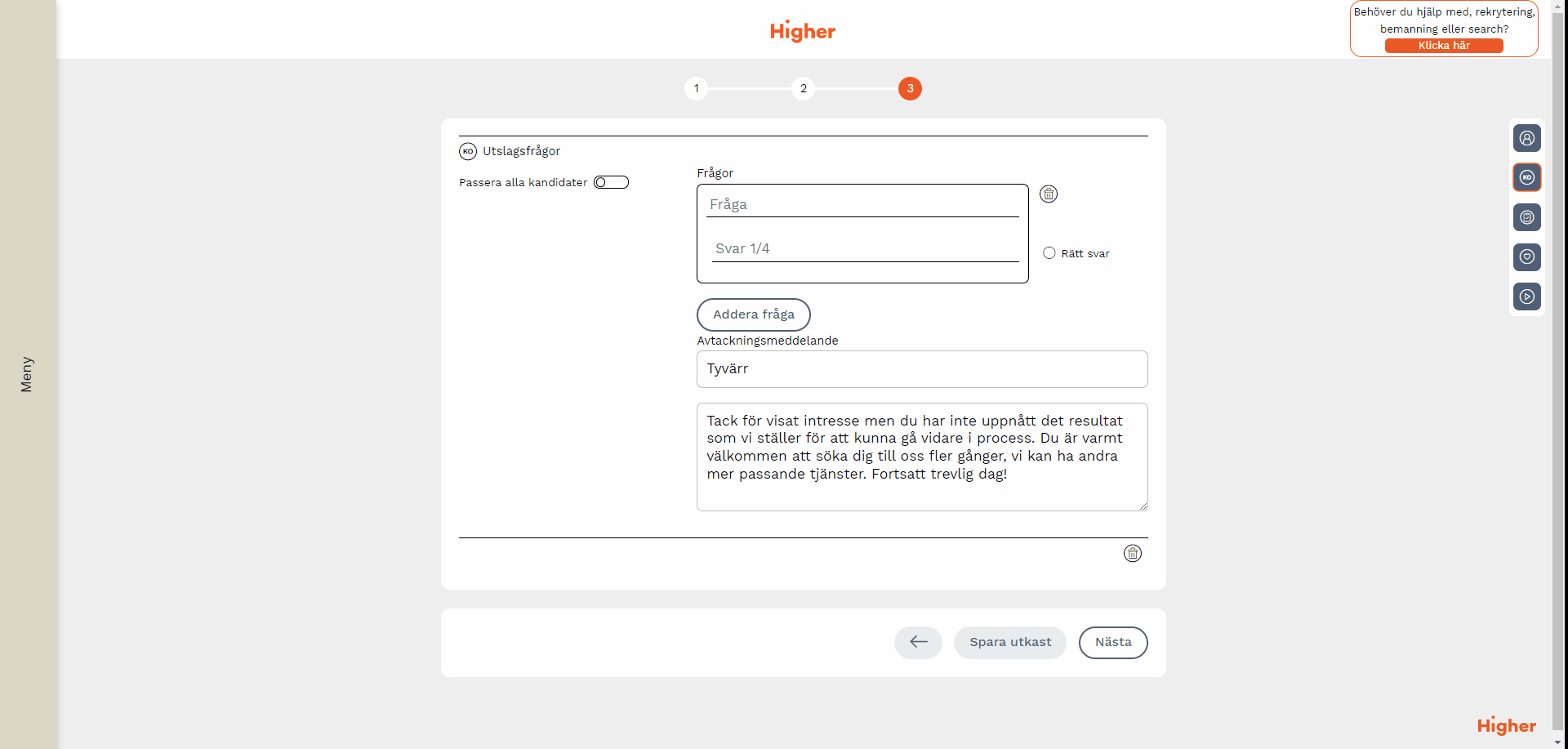The image size is (1568, 749).
Task: Click the play video sidebar icon
Action: [1526, 296]
